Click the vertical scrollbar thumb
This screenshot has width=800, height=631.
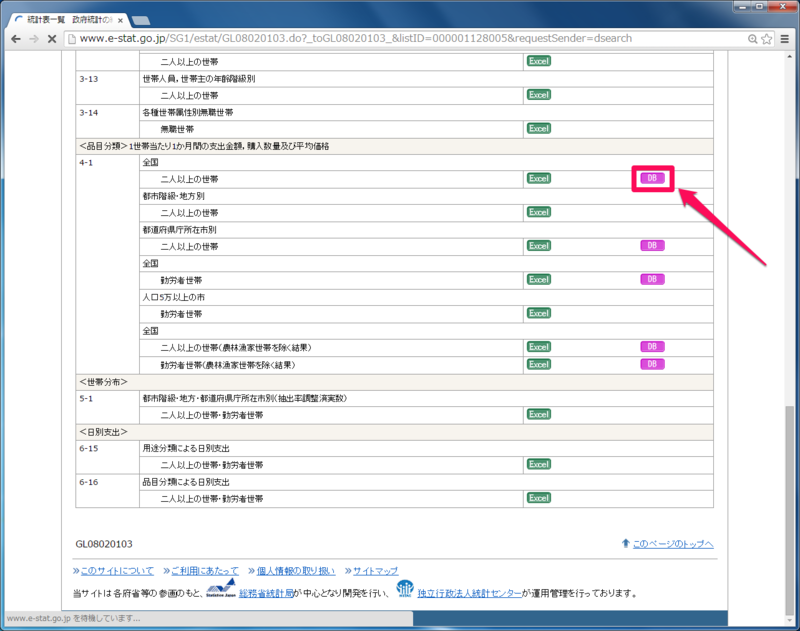(x=790, y=510)
